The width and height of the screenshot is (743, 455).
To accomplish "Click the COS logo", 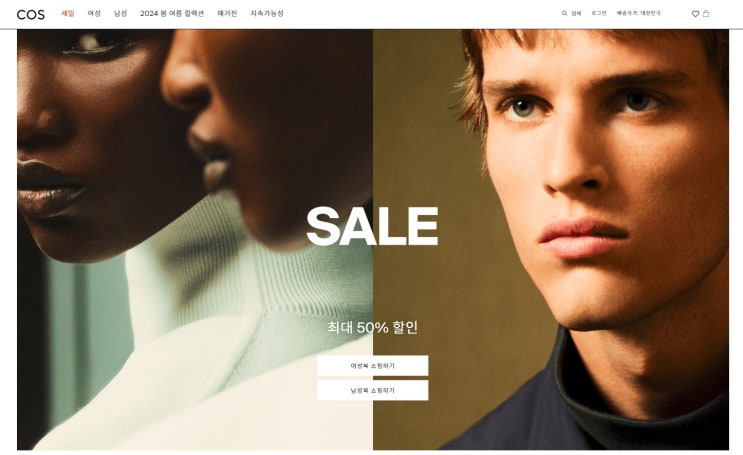I will [x=31, y=15].
